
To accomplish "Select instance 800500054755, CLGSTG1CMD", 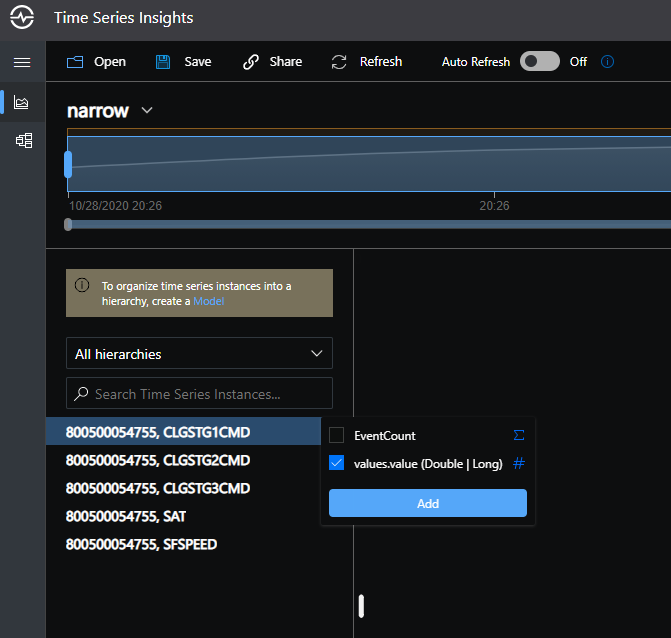I will tap(183, 431).
